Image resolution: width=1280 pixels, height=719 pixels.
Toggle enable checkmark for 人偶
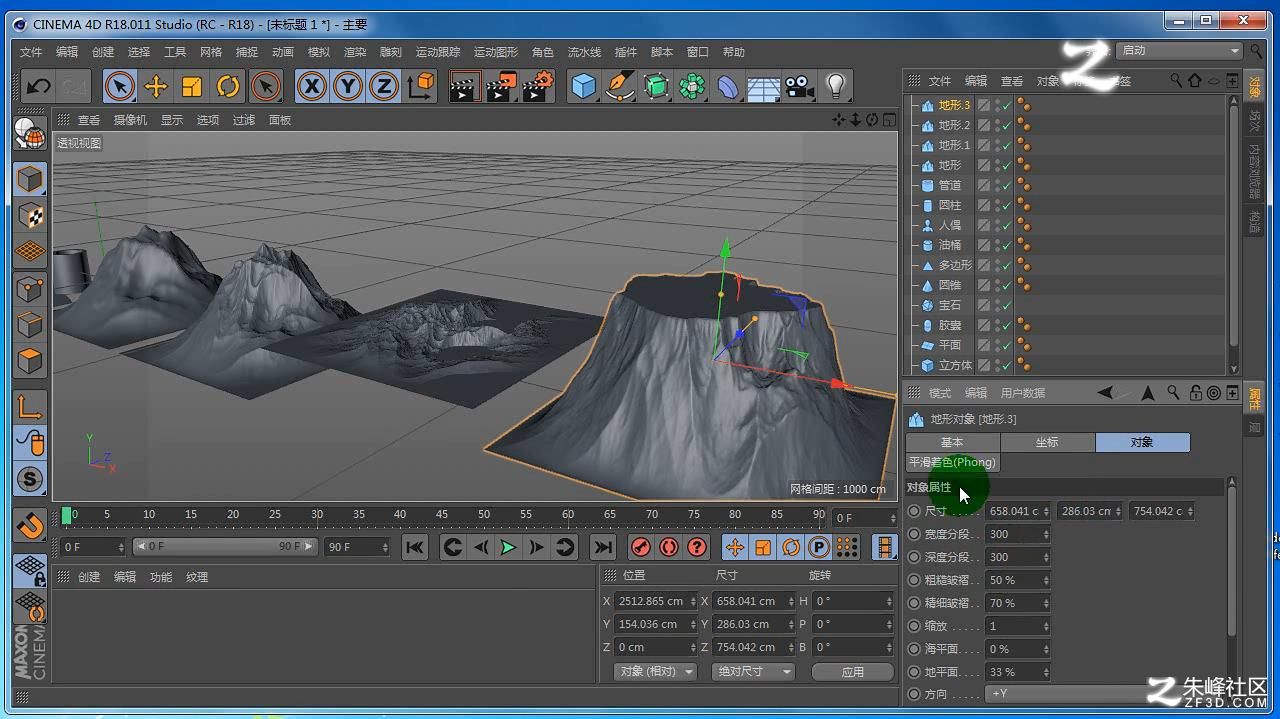pos(1007,225)
